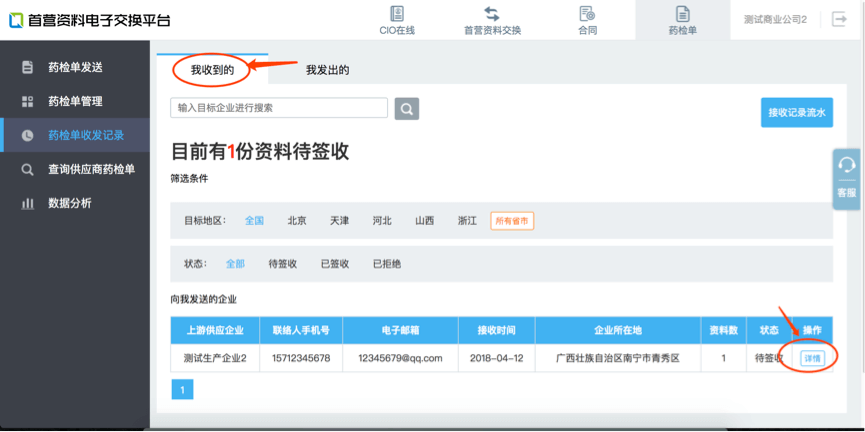865x432 pixels.
Task: Select 药检单收发记录 sidebar item
Action: (75, 135)
